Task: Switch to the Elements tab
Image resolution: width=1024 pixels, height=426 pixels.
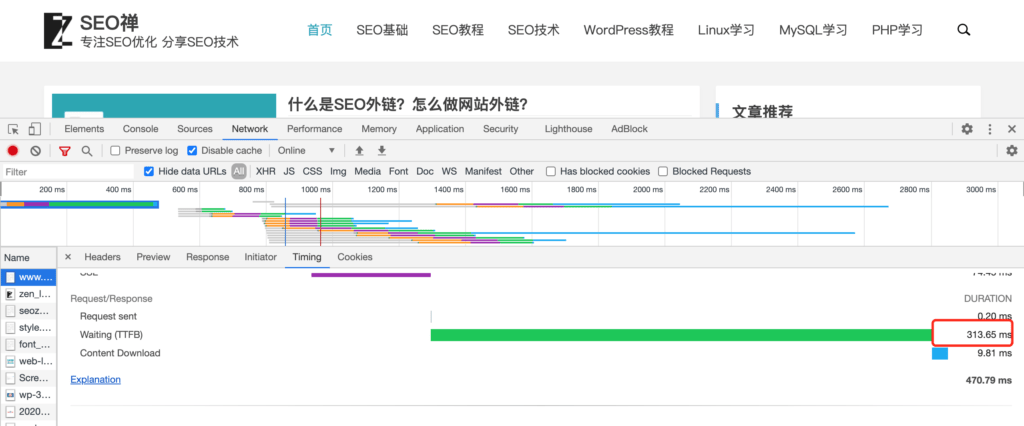Action: (x=84, y=129)
